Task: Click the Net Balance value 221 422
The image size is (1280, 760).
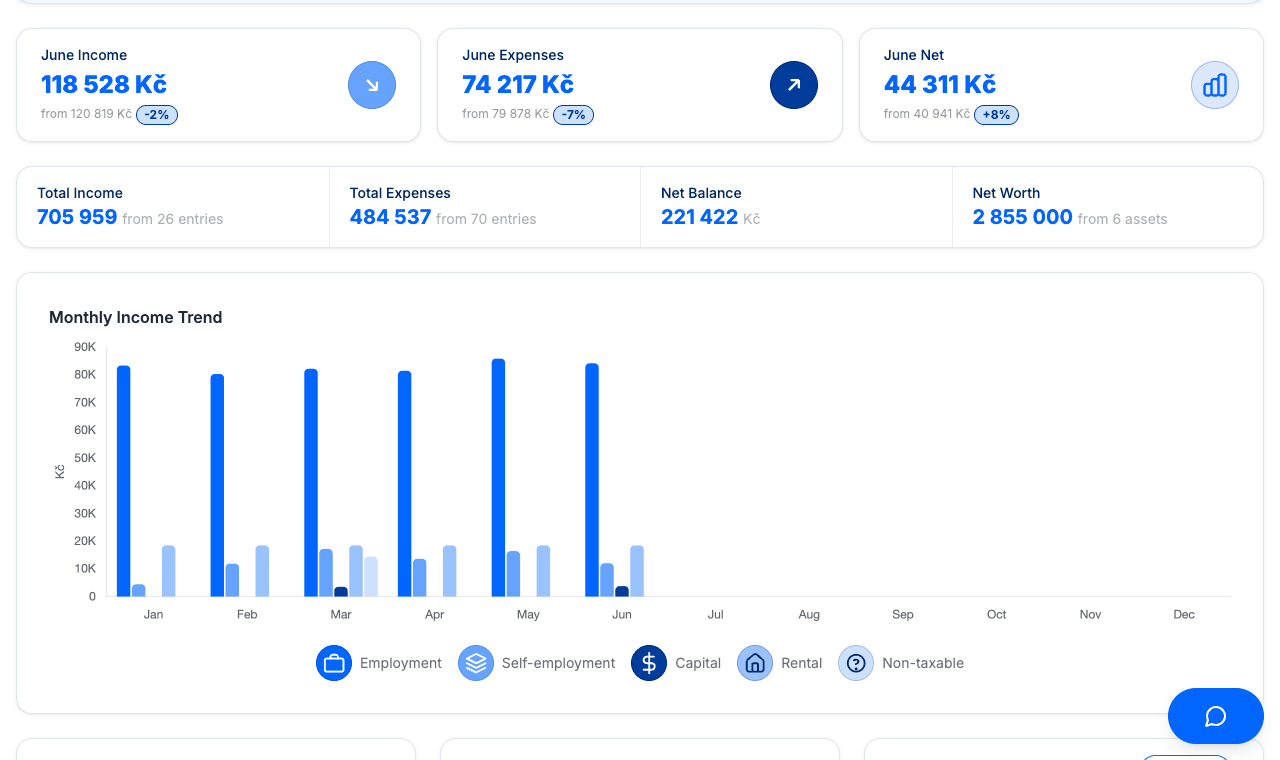Action: click(x=699, y=217)
